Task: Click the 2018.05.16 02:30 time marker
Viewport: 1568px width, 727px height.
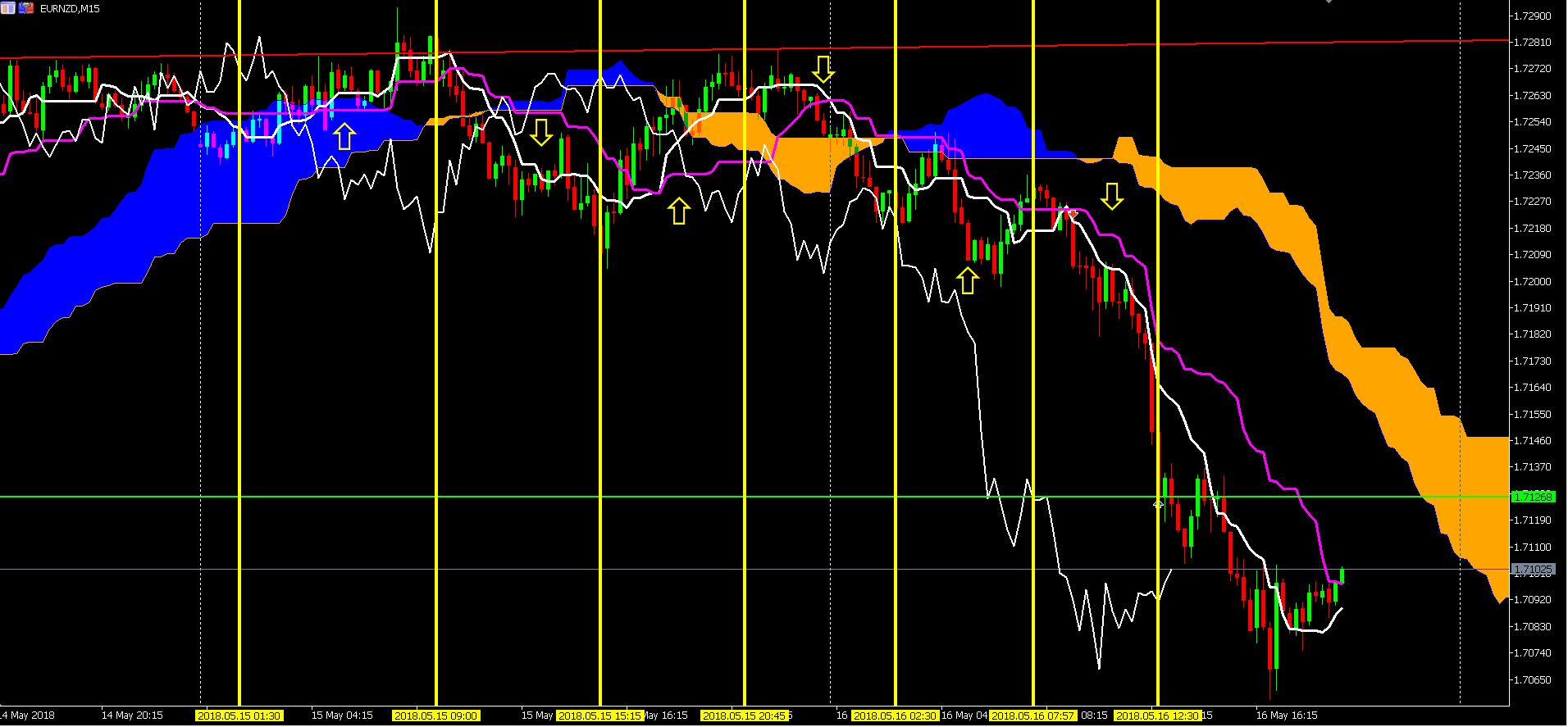Action: [895, 716]
